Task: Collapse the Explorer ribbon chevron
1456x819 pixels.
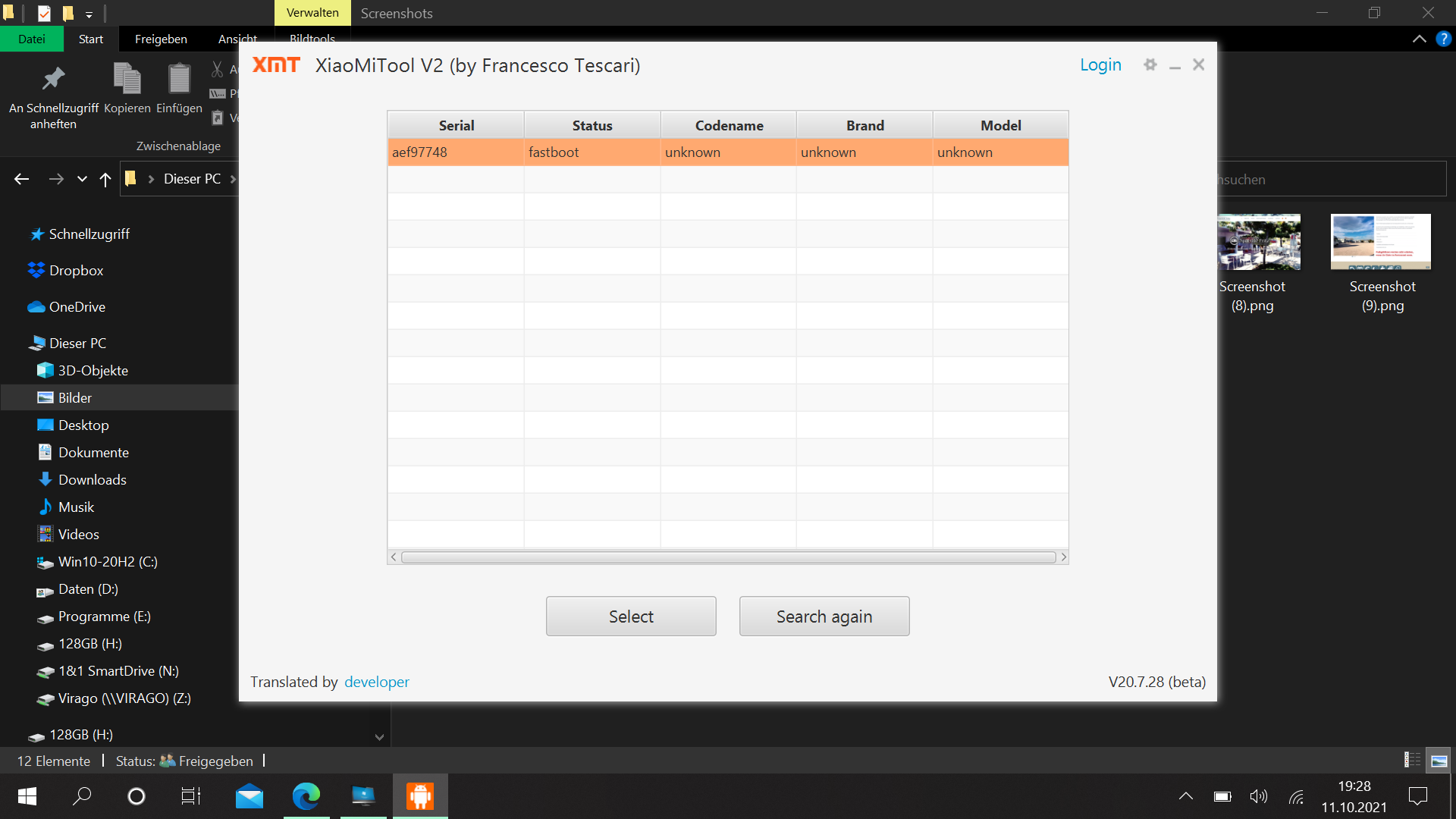Action: [x=1419, y=39]
